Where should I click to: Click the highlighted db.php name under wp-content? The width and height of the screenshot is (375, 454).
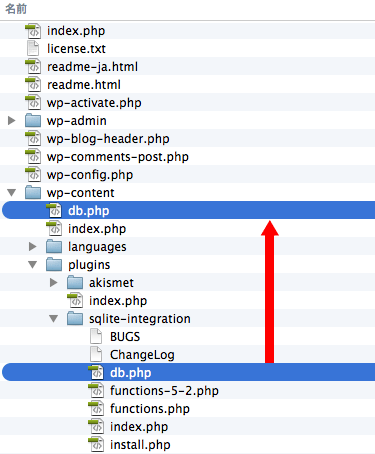(x=89, y=211)
